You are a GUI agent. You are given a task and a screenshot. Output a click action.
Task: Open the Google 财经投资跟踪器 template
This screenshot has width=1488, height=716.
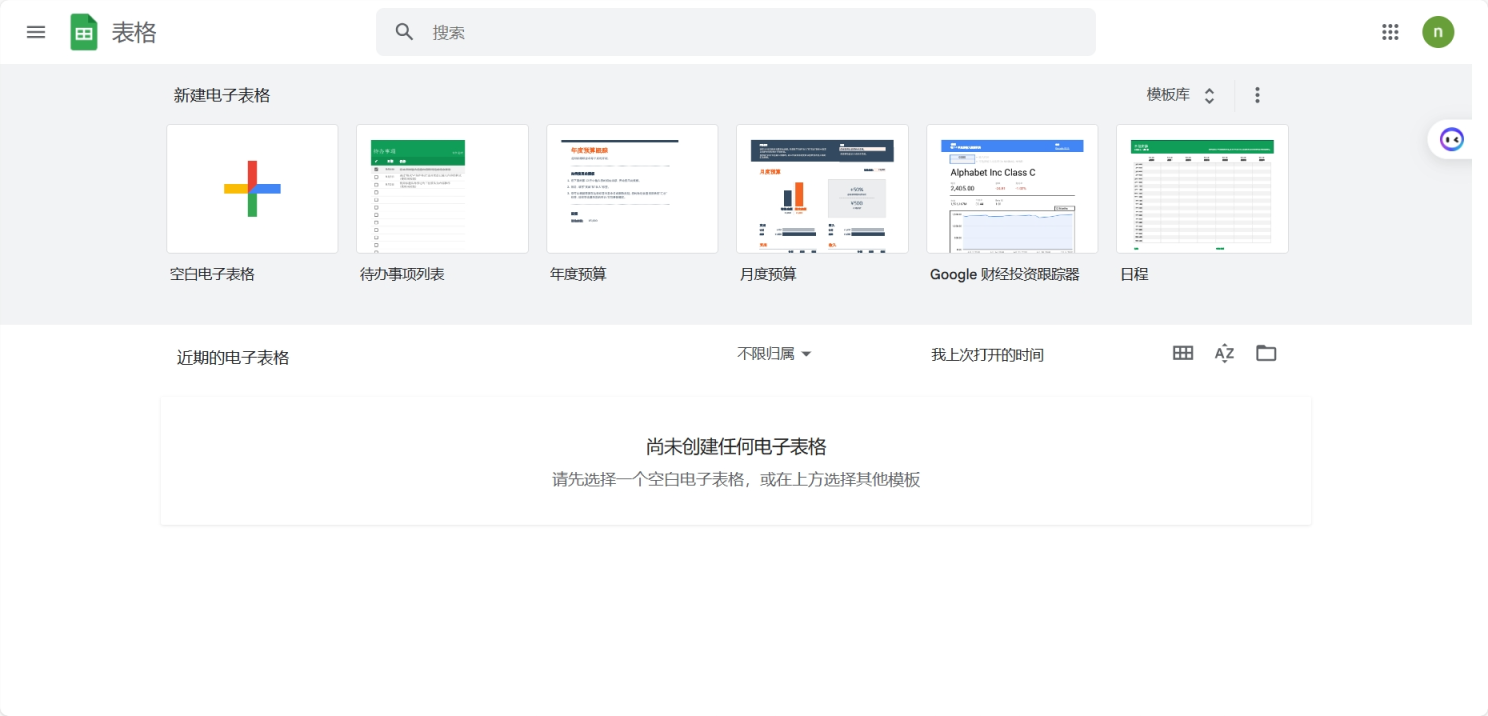coord(1011,188)
